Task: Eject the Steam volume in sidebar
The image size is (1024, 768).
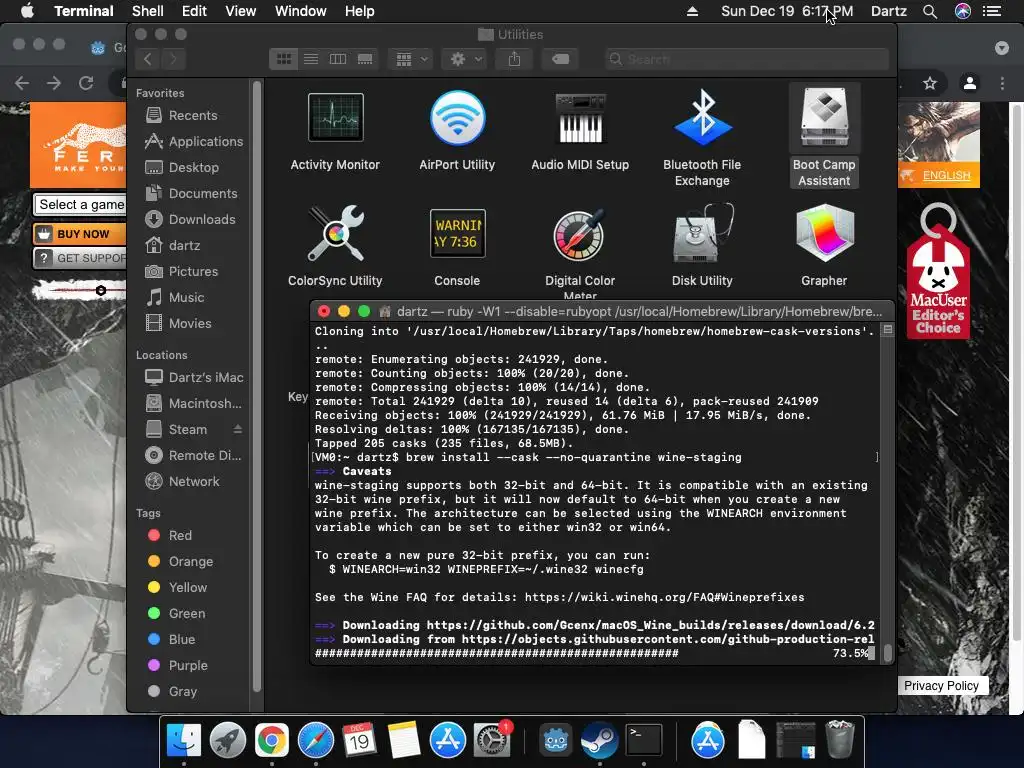Action: tap(238, 429)
